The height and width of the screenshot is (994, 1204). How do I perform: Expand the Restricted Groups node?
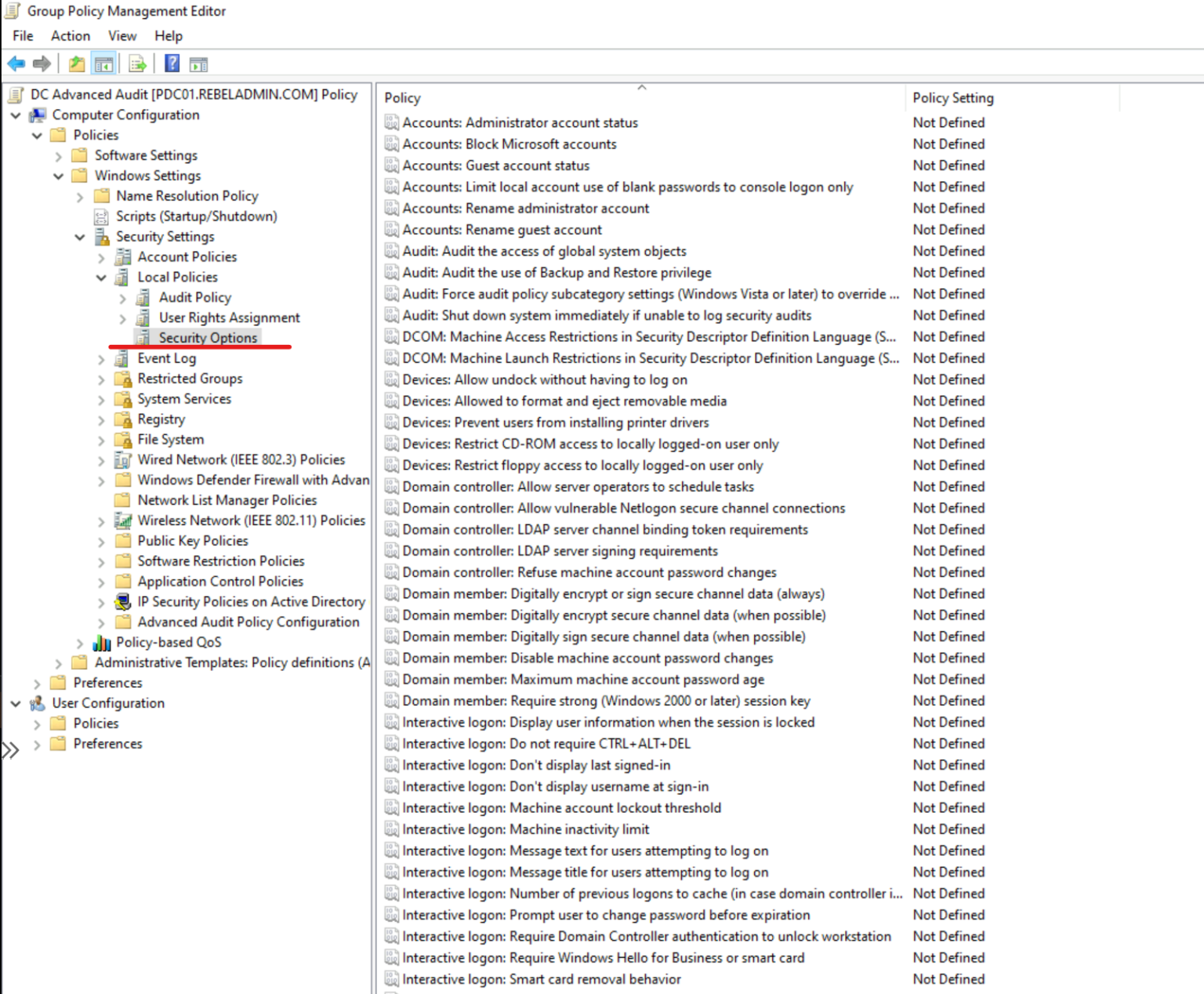pos(101,378)
